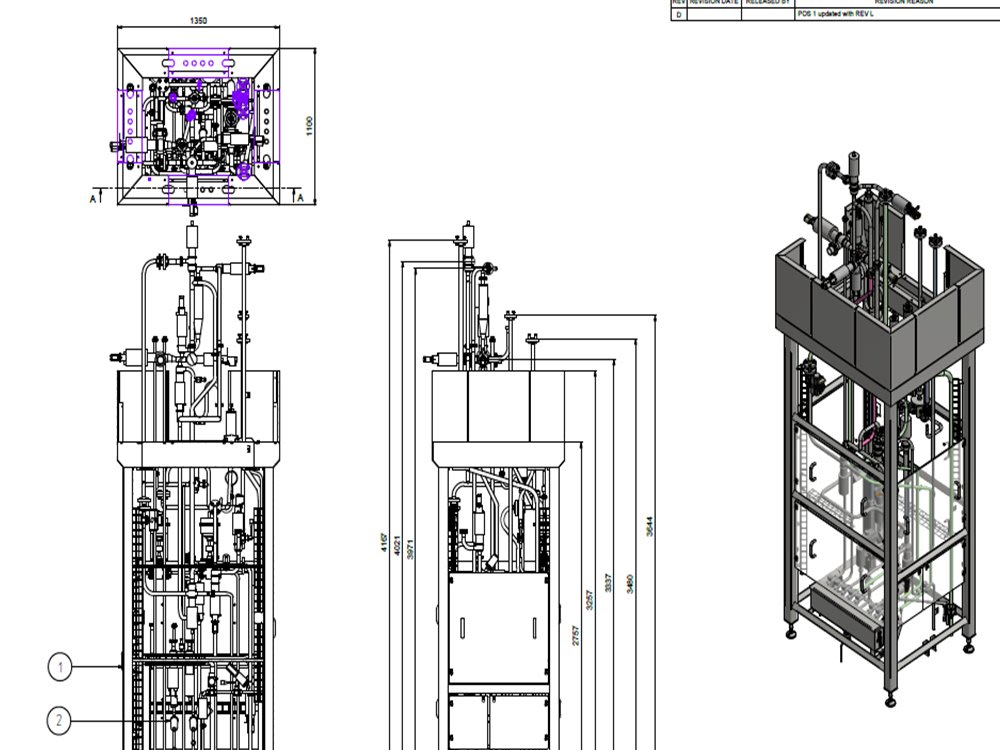Select revision letter D in table
The width and height of the screenshot is (1000, 750).
(x=679, y=14)
